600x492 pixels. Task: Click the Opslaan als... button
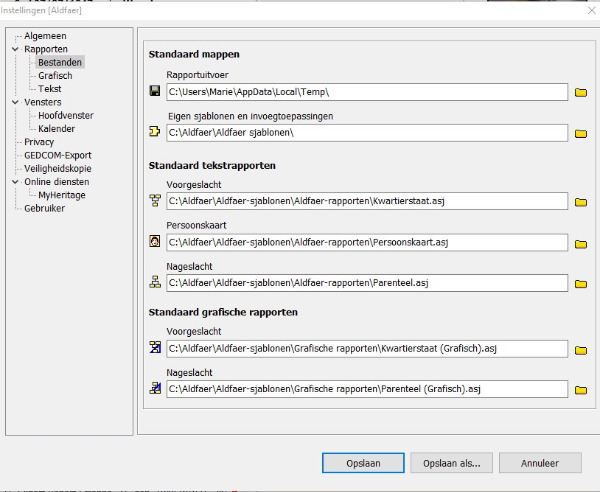tap(451, 462)
